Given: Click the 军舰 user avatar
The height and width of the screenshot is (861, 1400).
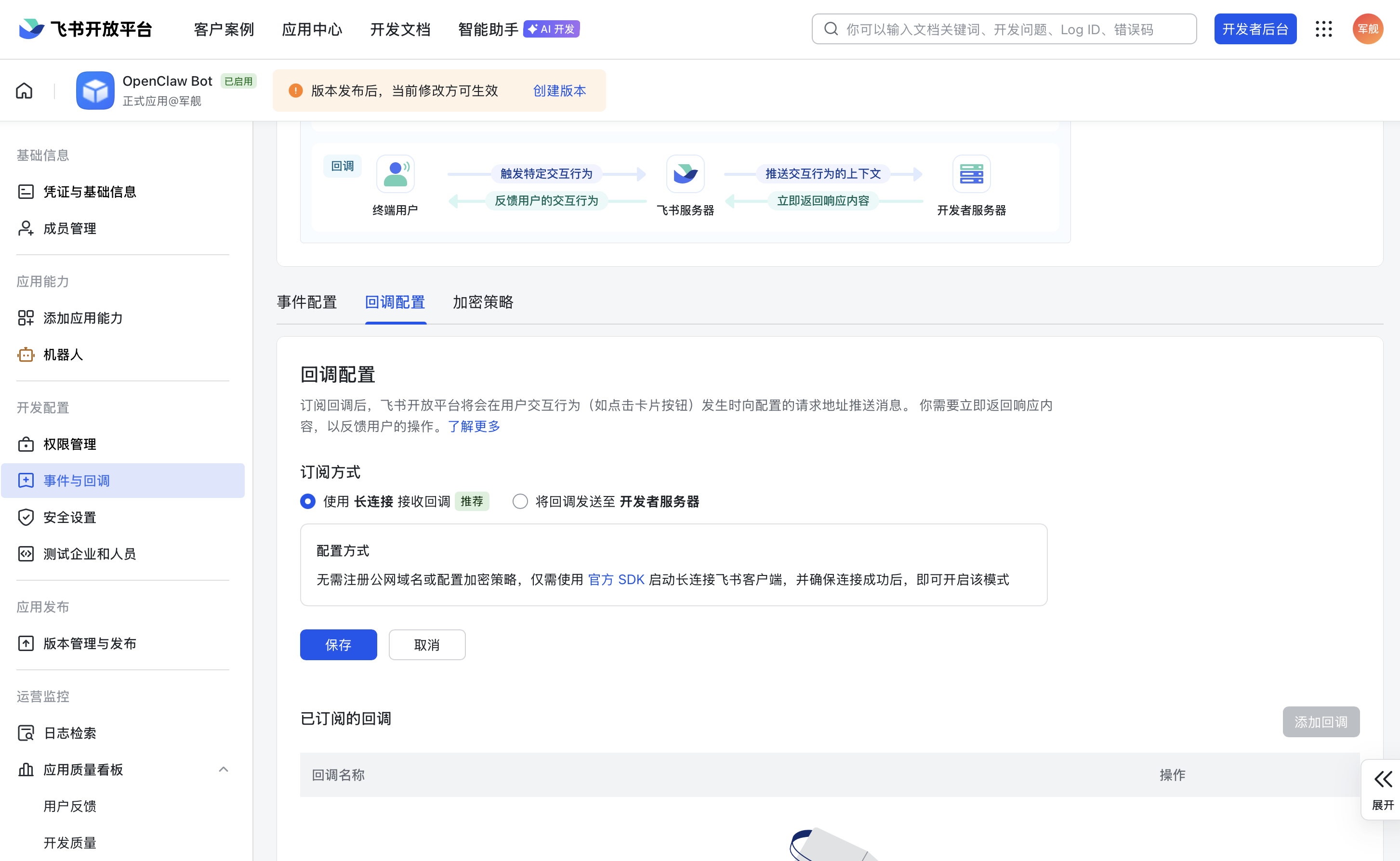Looking at the screenshot, I should pyautogui.click(x=1368, y=29).
